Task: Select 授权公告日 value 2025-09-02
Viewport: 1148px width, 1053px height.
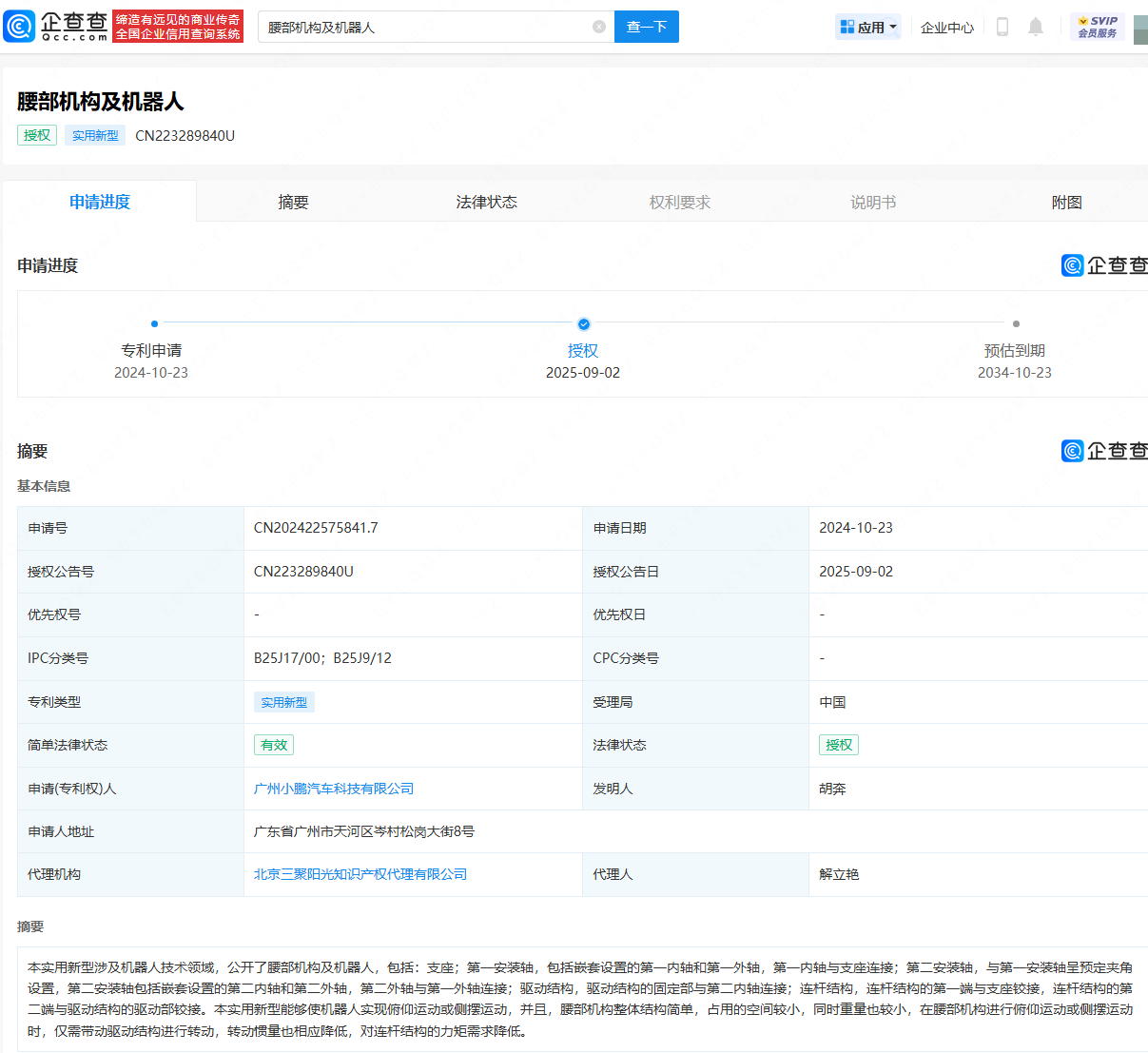Action: [856, 572]
